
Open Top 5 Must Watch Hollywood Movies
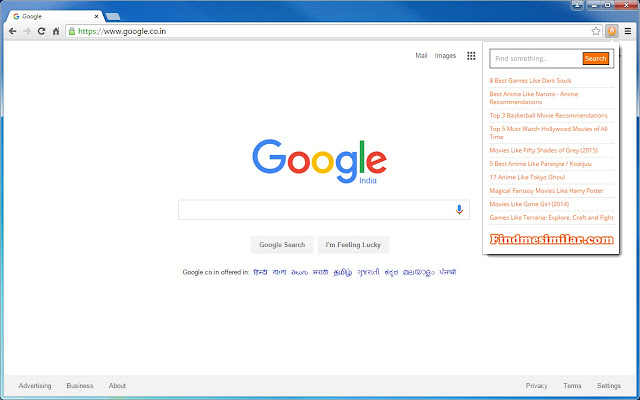(x=548, y=133)
